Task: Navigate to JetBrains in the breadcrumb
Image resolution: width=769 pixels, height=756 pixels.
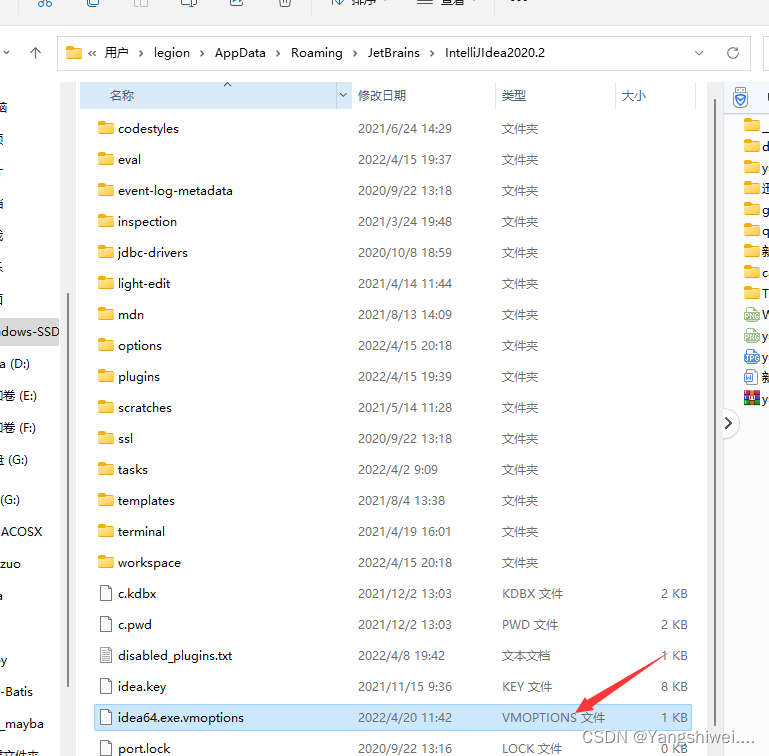Action: click(x=394, y=52)
